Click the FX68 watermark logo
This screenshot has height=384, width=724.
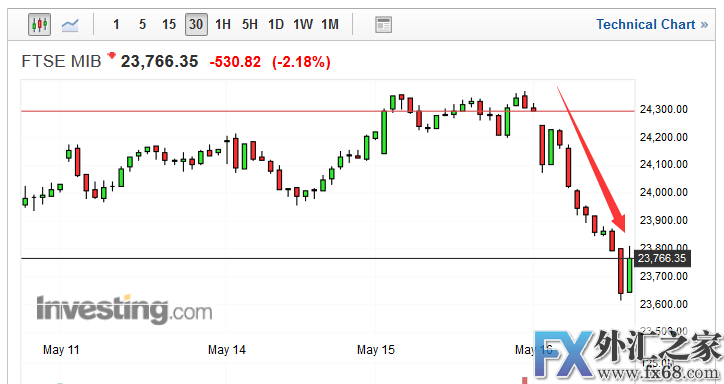pos(628,355)
